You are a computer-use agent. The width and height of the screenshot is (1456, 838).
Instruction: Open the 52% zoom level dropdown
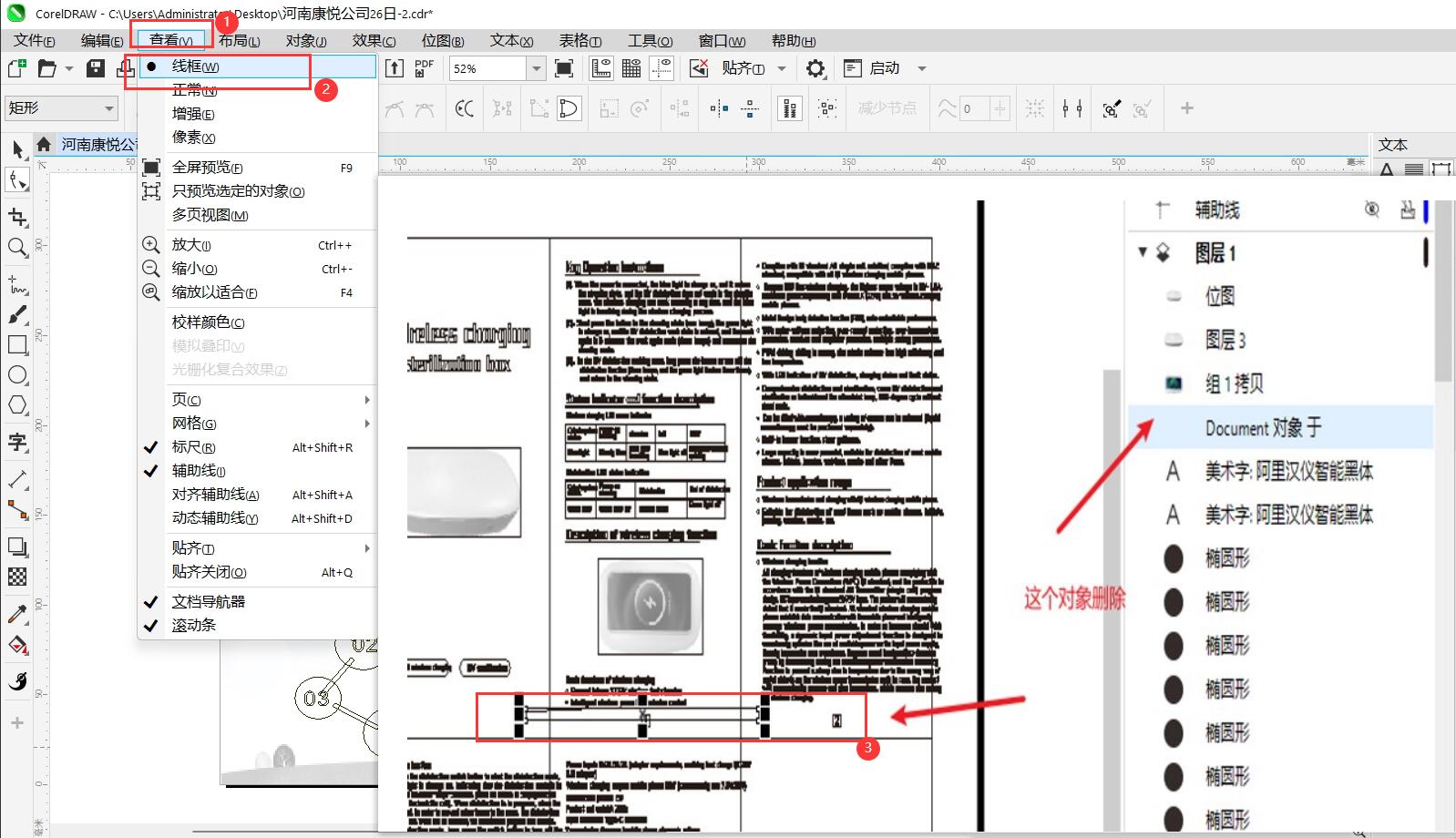click(537, 69)
